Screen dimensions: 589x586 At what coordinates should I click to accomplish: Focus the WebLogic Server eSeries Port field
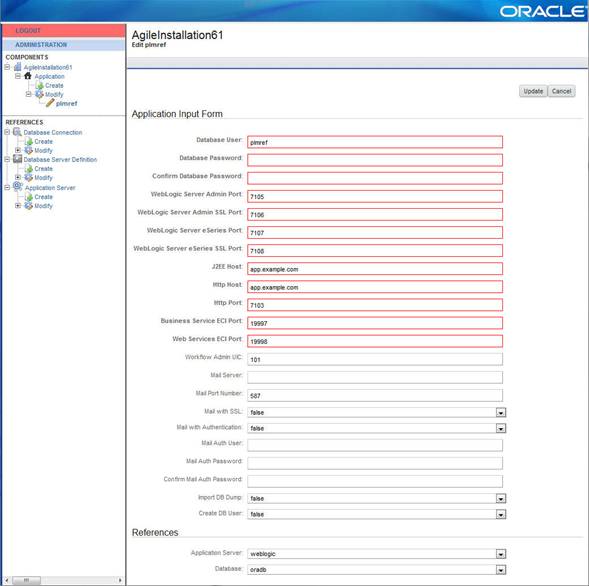(375, 232)
